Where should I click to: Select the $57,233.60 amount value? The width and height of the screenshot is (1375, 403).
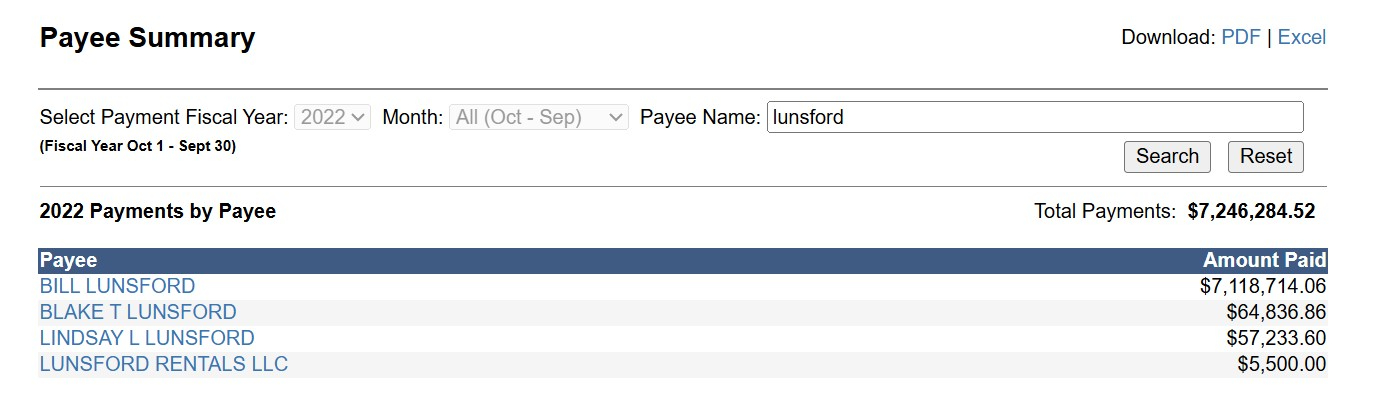(x=1276, y=339)
